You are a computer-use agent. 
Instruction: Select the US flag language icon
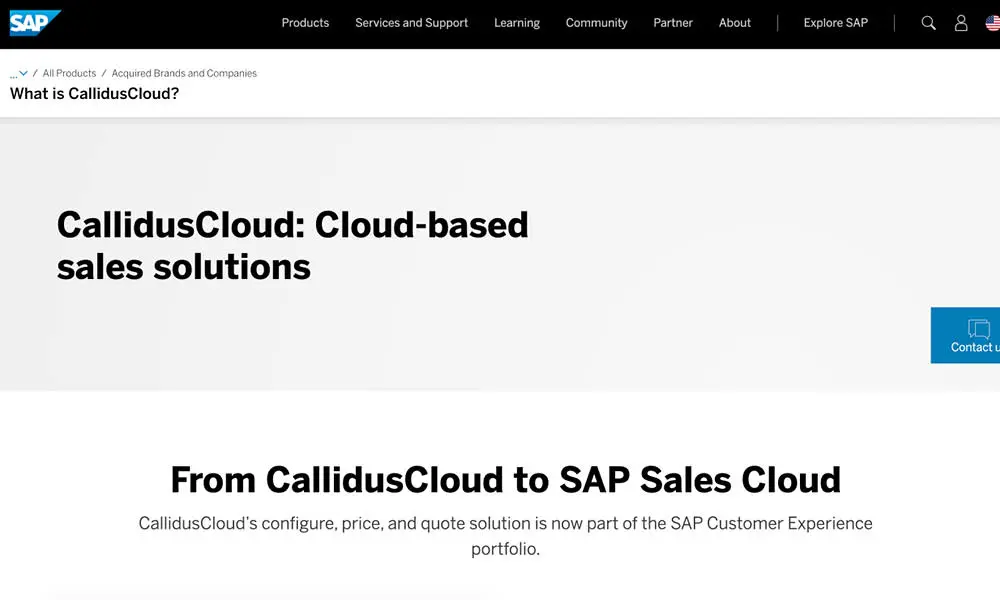(993, 21)
